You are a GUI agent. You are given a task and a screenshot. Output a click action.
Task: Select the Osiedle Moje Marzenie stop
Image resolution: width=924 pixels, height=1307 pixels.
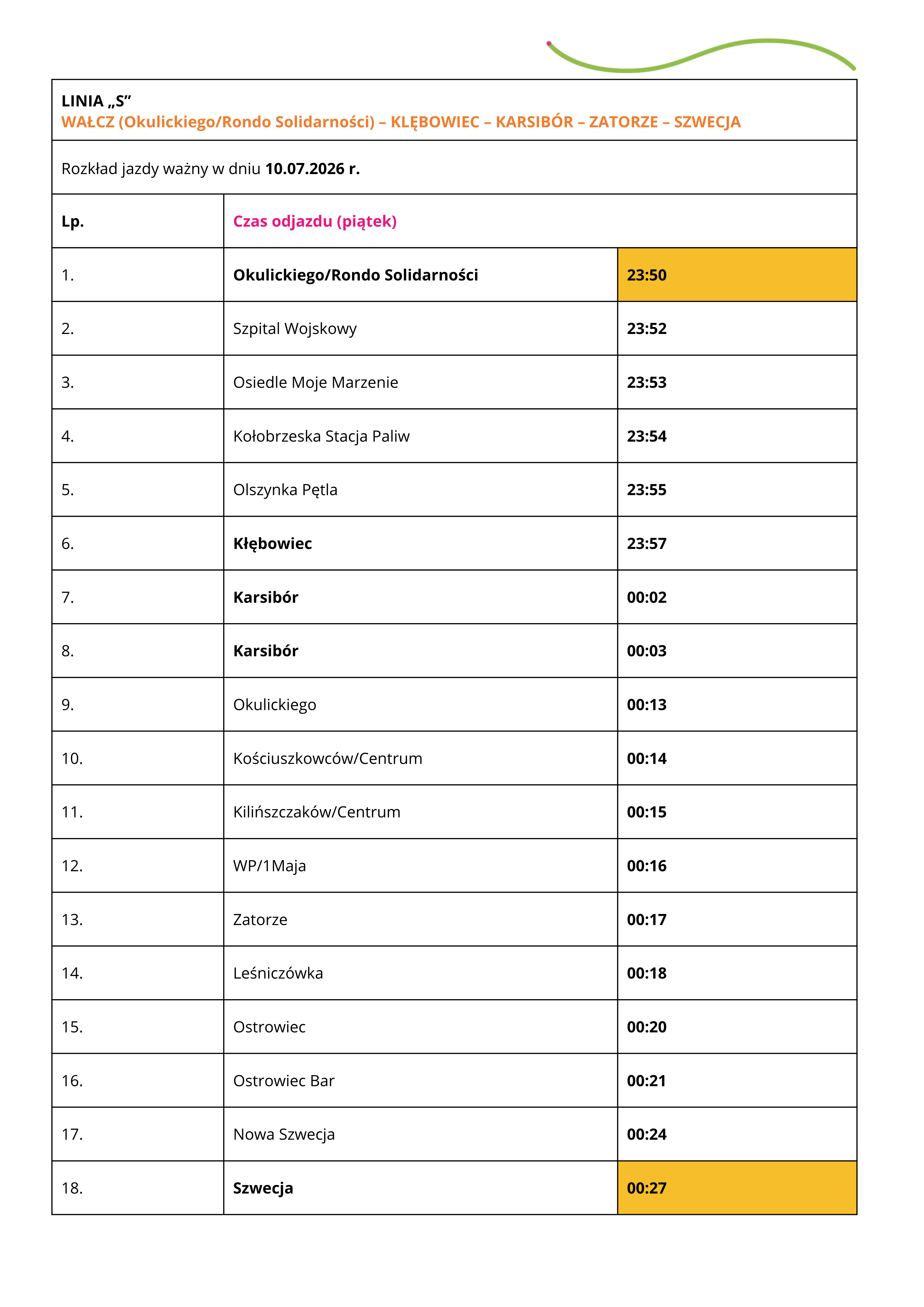point(315,383)
